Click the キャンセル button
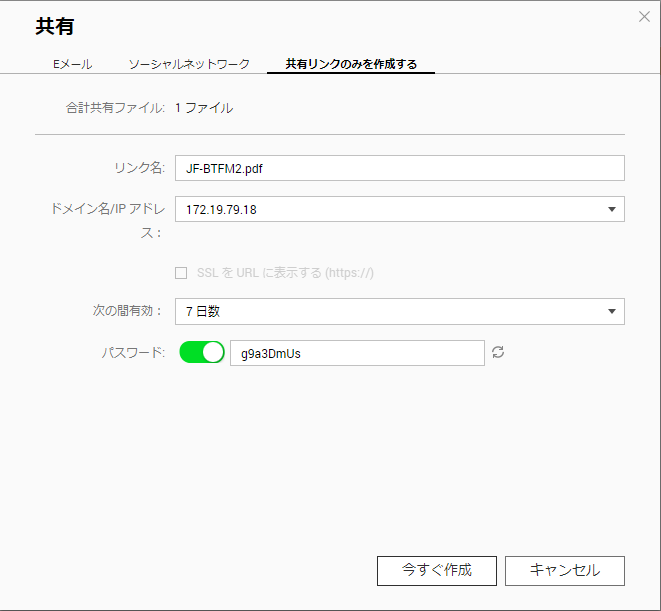661x611 pixels. [x=565, y=571]
